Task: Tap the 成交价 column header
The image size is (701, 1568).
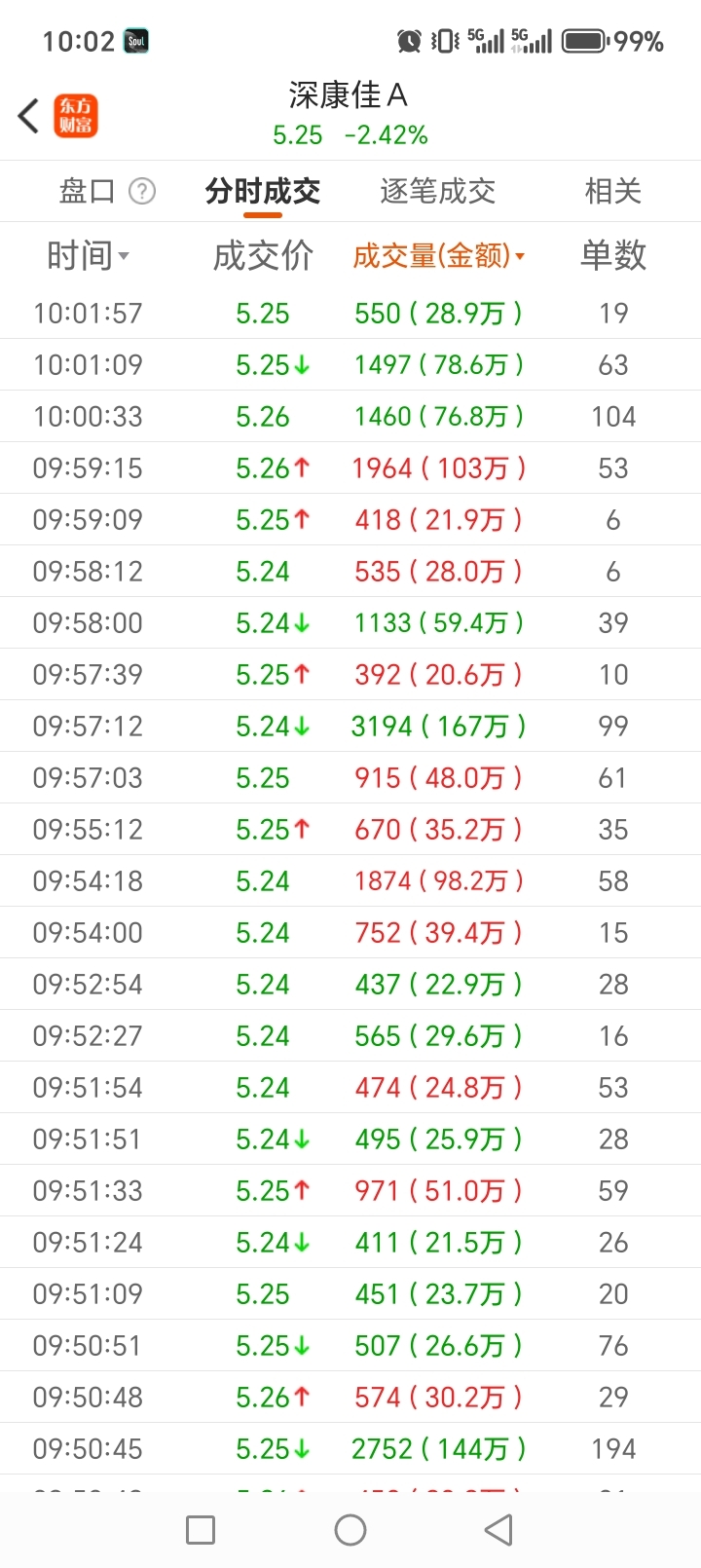Action: click(263, 255)
